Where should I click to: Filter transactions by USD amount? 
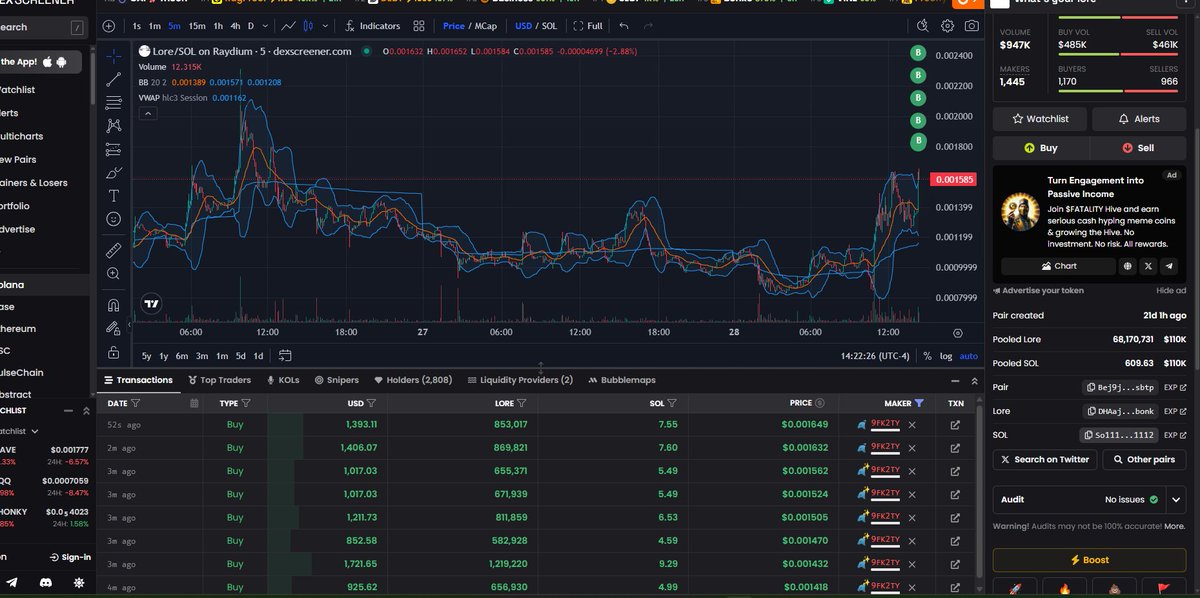[371, 403]
